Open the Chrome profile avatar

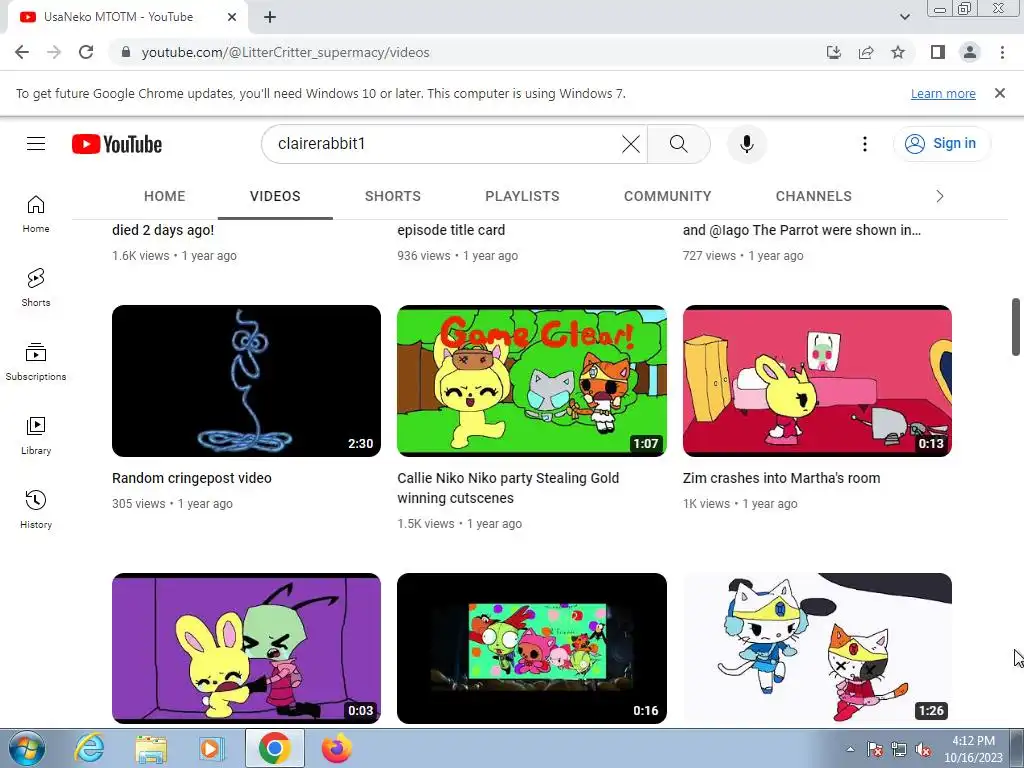coord(970,52)
